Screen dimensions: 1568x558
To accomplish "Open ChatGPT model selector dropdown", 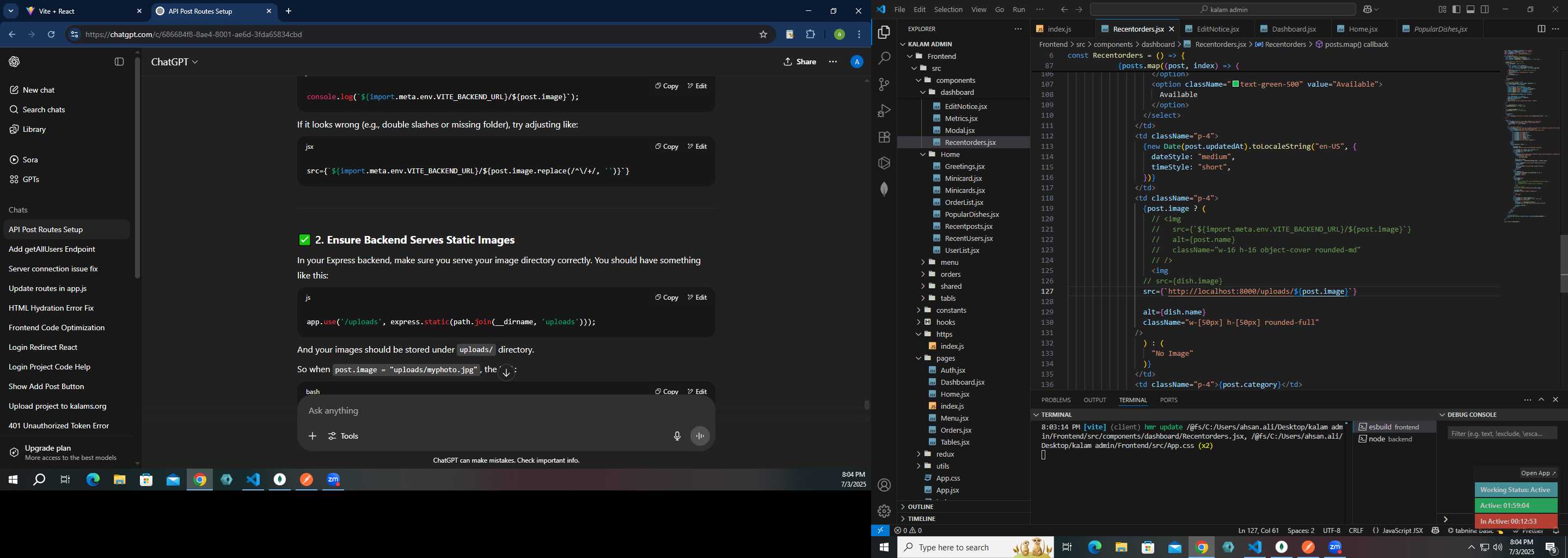I will click(175, 62).
